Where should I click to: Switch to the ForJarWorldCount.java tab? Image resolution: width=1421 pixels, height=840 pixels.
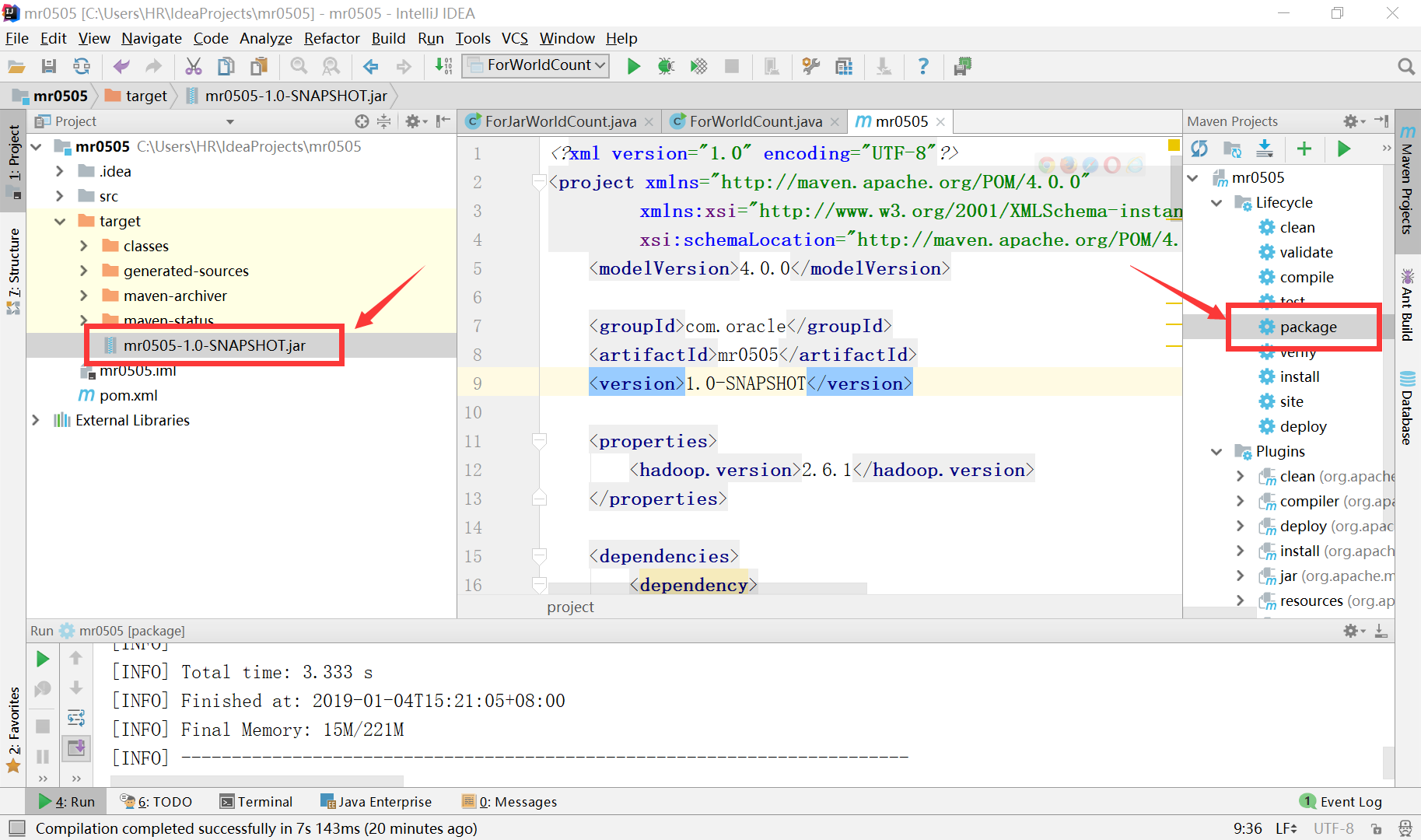click(558, 121)
